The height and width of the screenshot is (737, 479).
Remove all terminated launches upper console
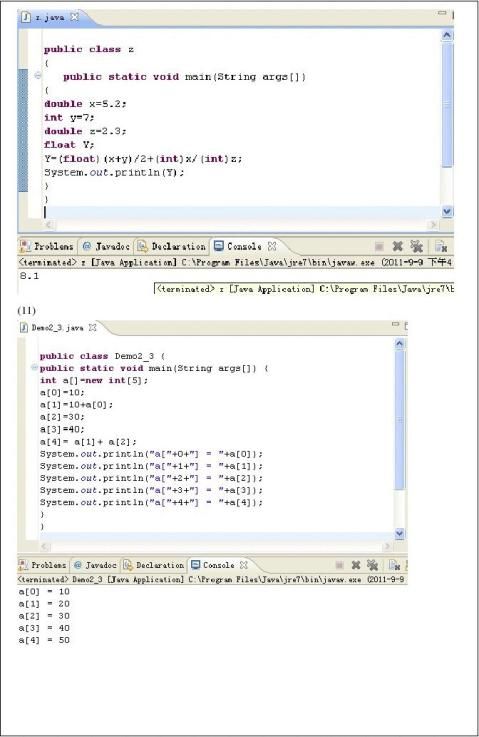tap(416, 246)
